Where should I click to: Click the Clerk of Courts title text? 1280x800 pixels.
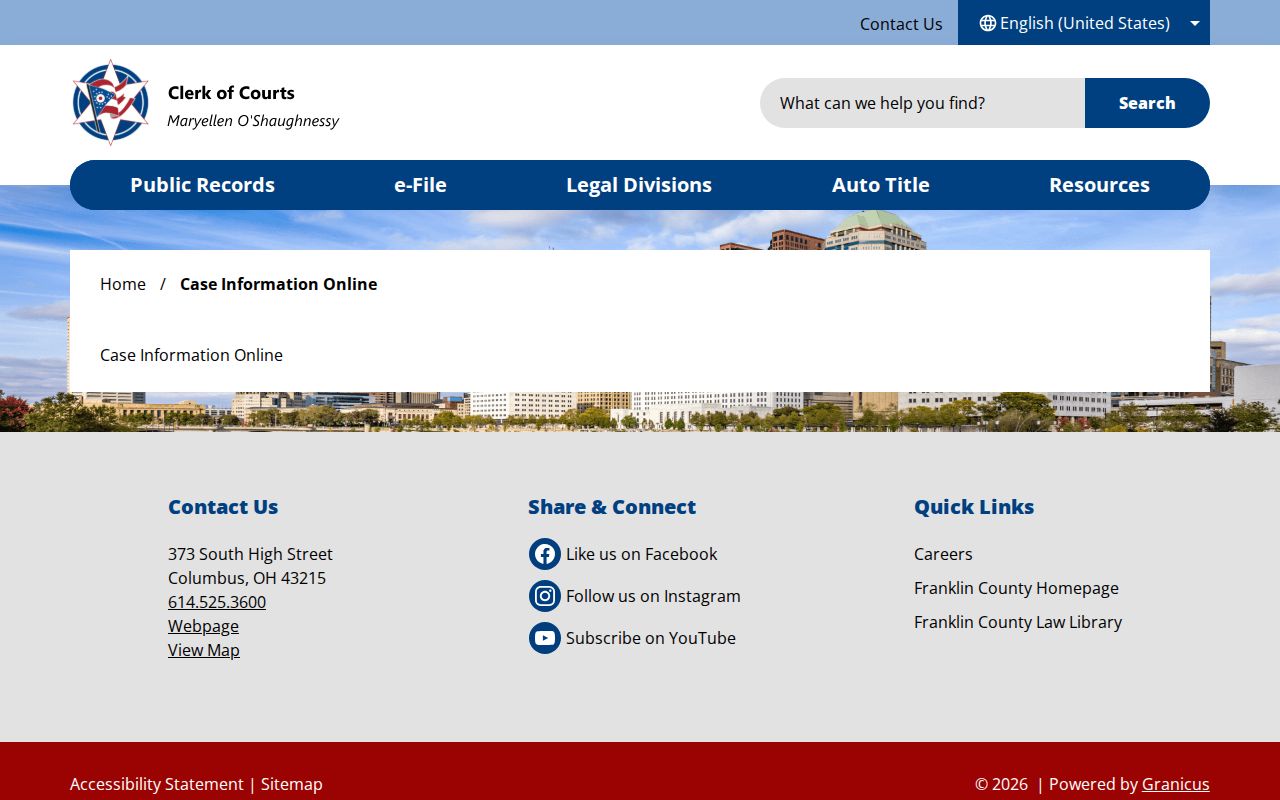231,93
